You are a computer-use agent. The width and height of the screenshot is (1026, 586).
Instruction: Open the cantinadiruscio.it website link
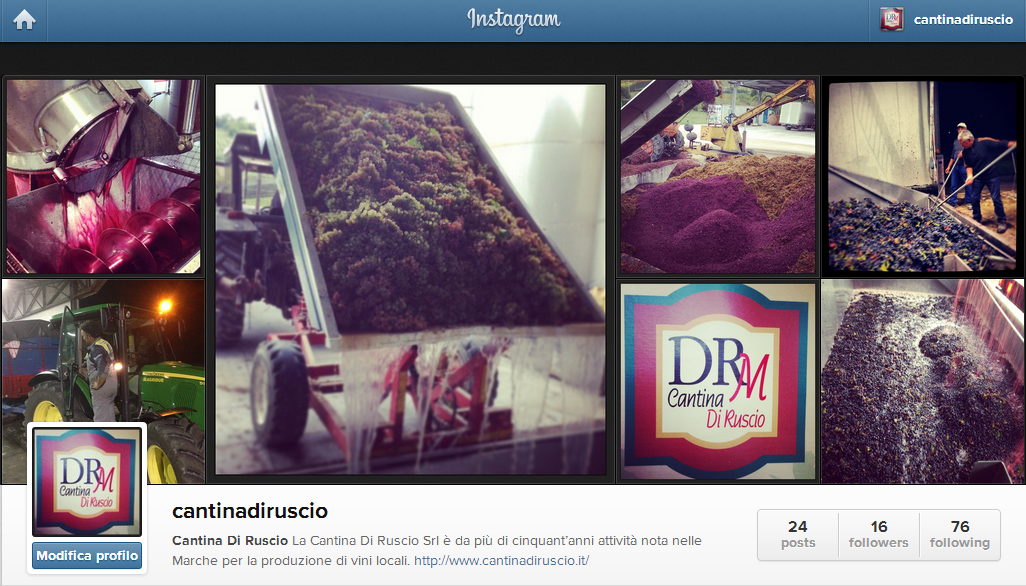coord(502,560)
